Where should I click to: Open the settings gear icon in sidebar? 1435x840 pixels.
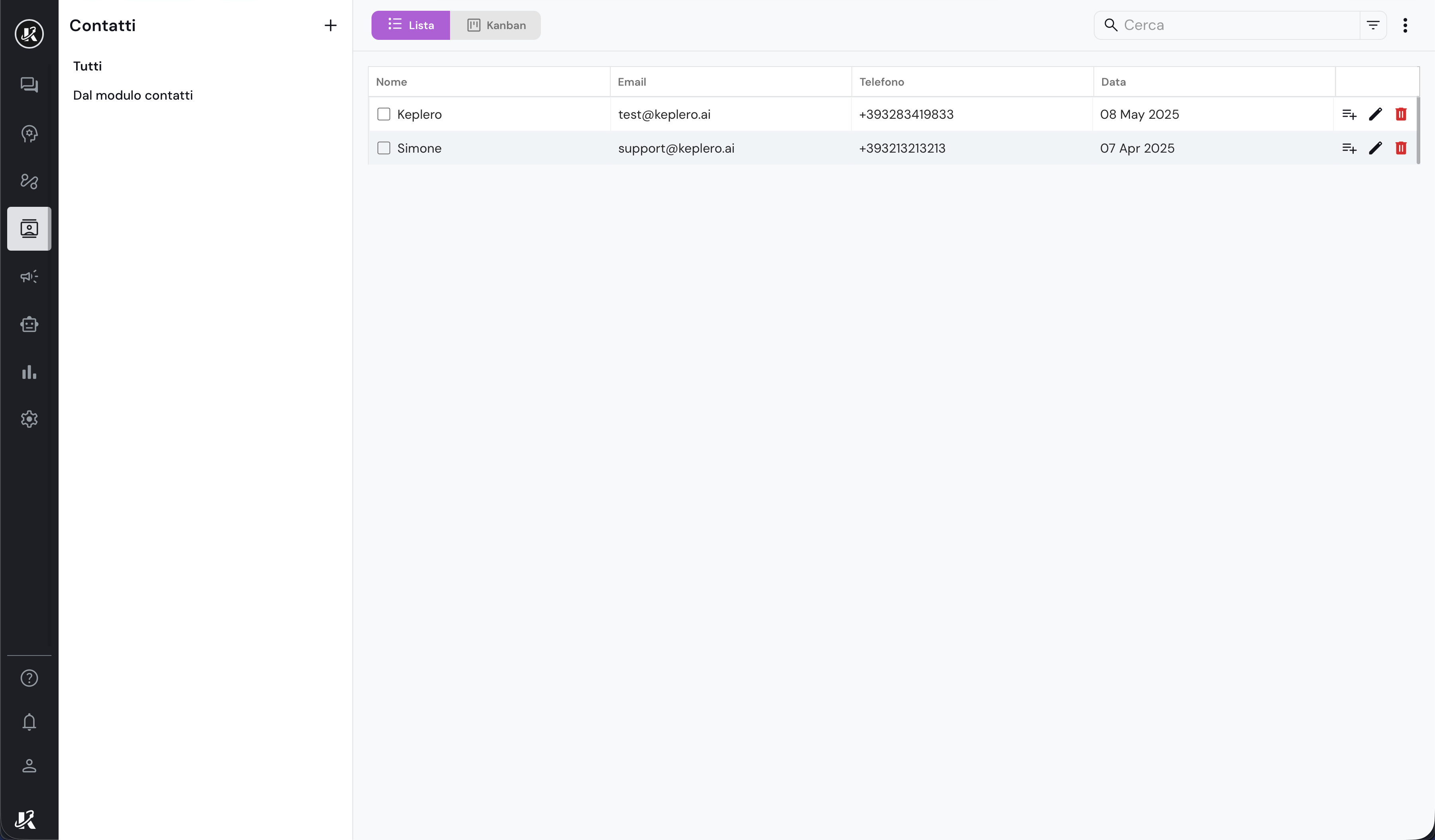pos(29,420)
